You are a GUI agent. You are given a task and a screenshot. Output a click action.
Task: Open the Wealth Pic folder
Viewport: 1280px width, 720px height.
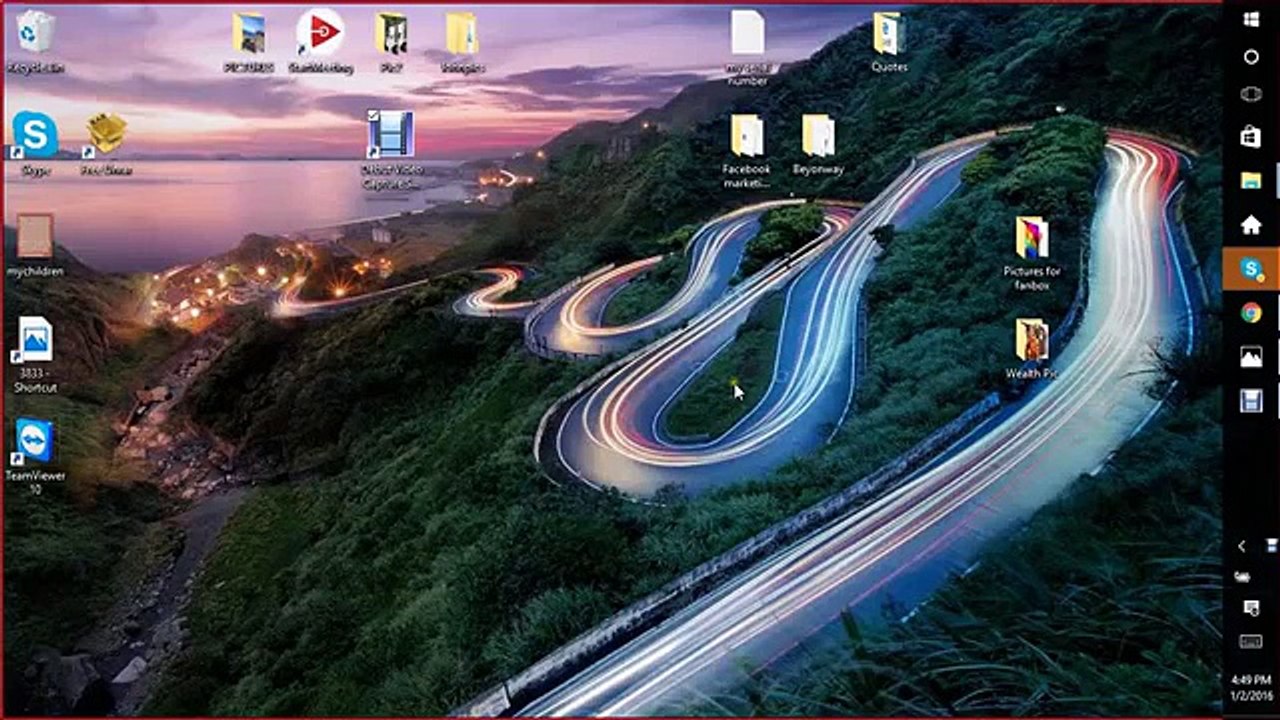(1032, 349)
